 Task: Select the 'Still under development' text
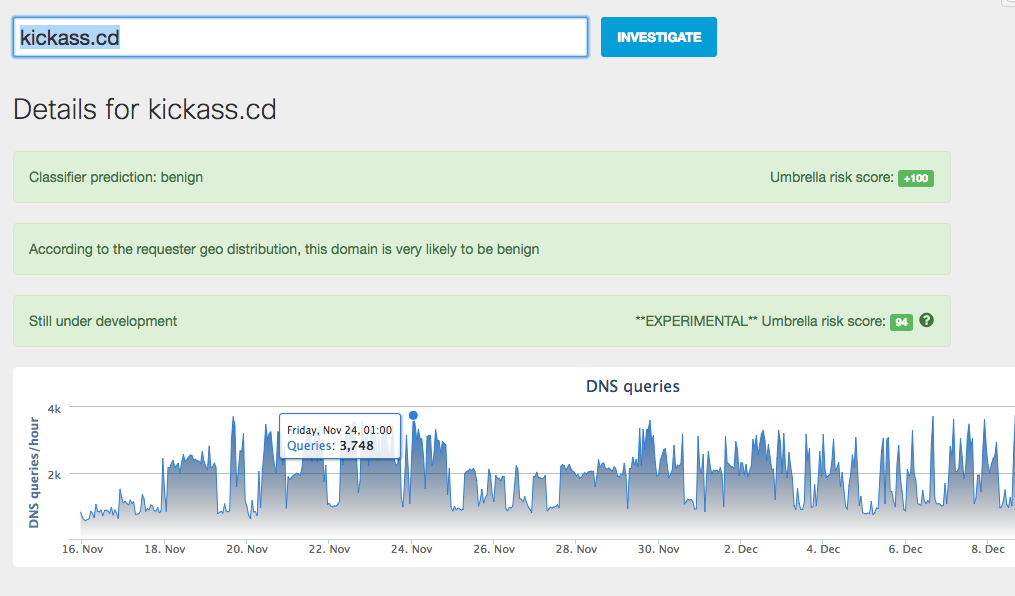[103, 321]
